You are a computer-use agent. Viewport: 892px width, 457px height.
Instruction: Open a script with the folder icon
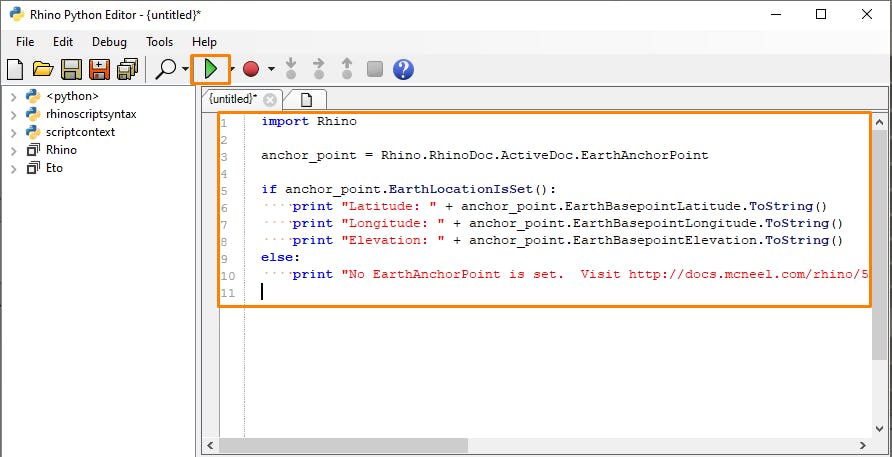point(43,69)
